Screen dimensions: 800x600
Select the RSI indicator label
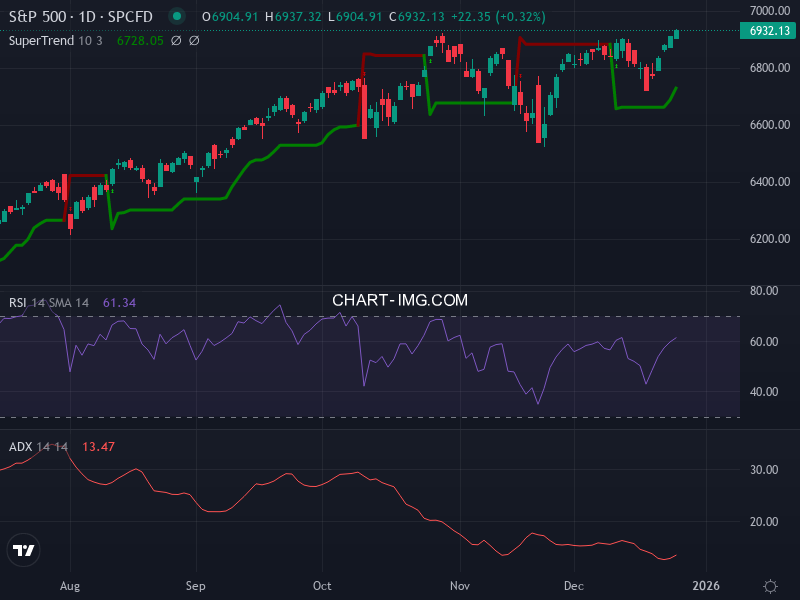[x=18, y=300]
